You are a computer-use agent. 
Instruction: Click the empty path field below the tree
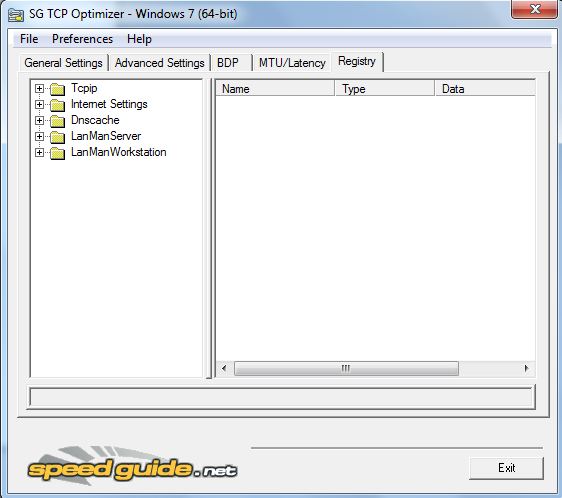point(281,397)
